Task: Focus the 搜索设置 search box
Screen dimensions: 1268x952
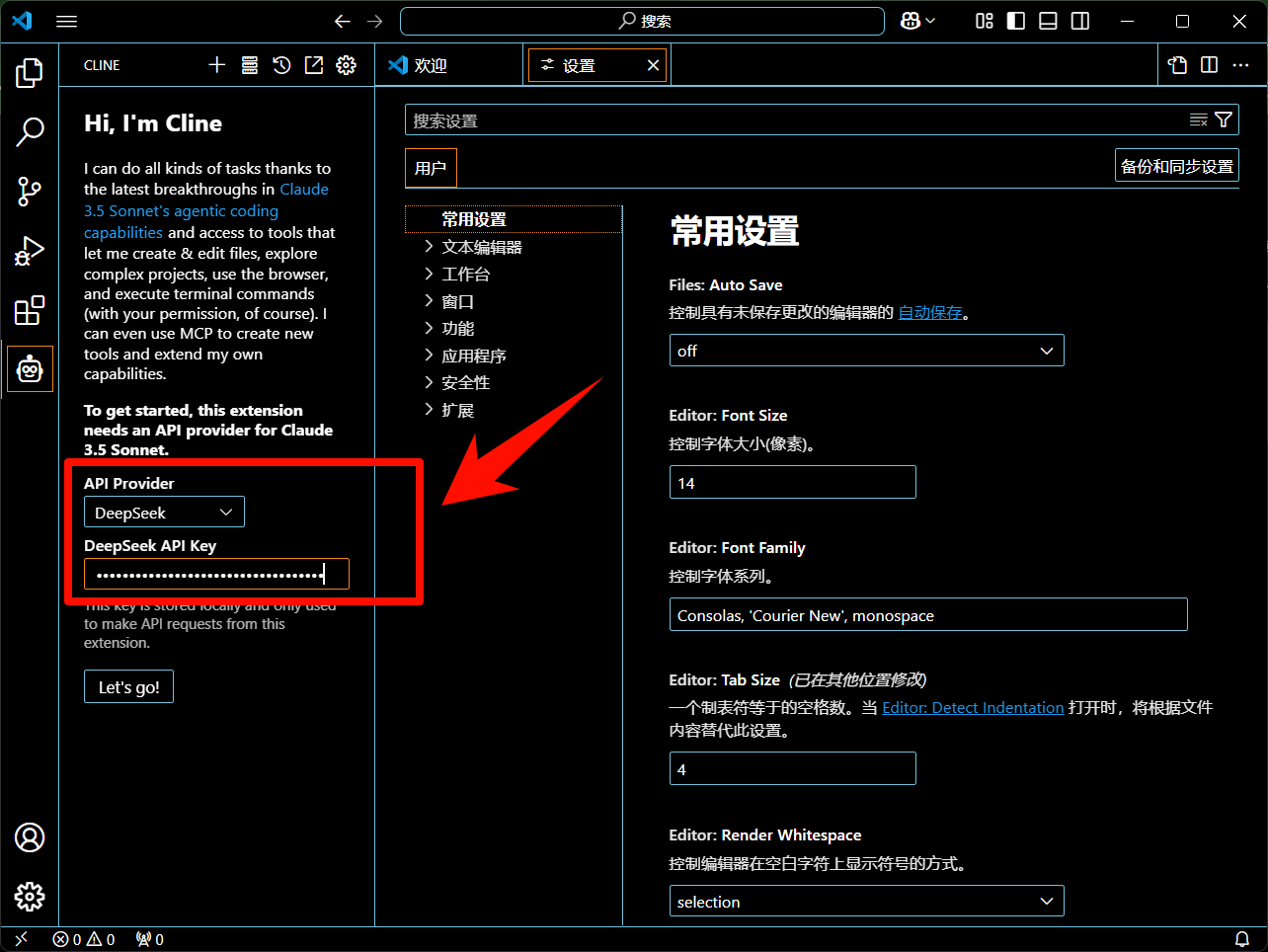Action: coord(822,119)
